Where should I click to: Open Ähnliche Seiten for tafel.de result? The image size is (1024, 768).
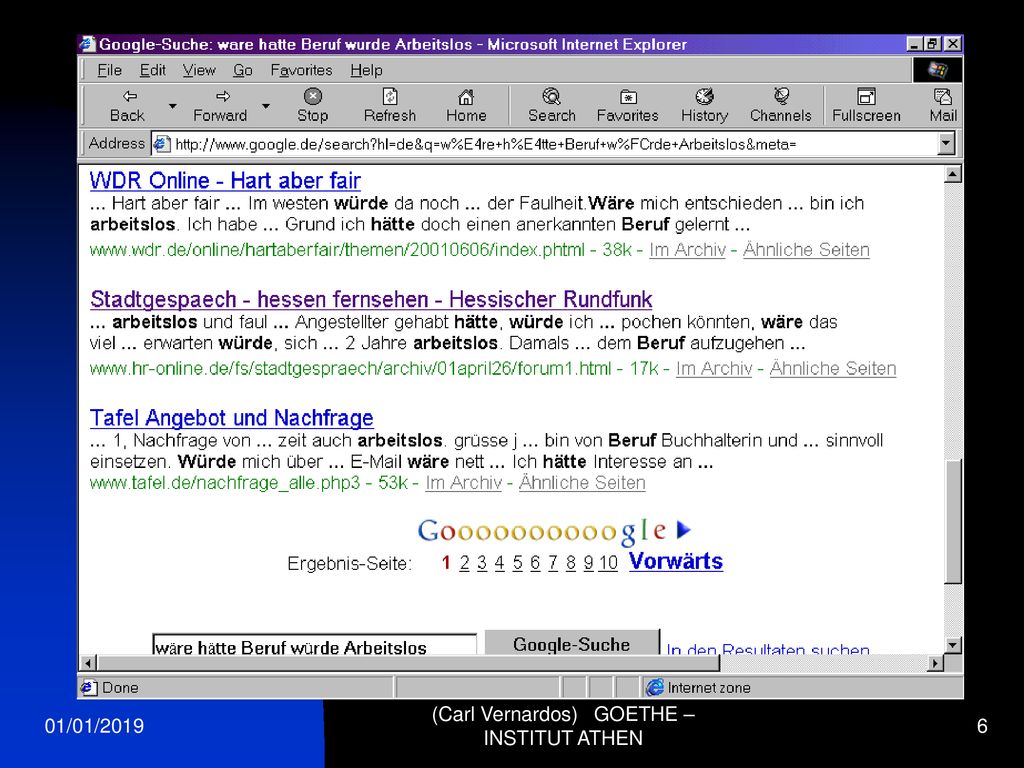582,483
